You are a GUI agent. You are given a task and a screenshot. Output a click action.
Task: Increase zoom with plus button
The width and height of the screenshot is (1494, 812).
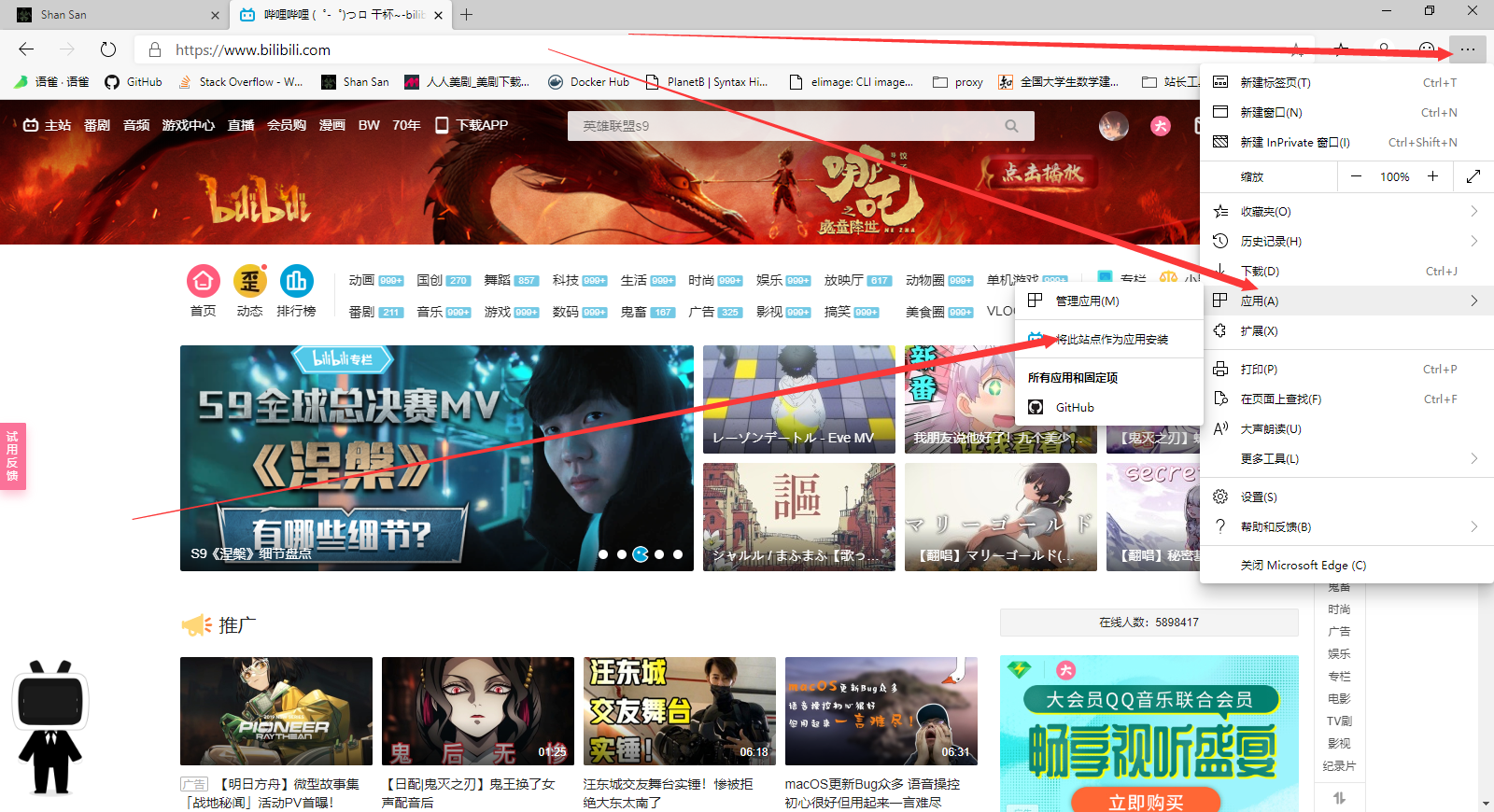(x=1433, y=176)
